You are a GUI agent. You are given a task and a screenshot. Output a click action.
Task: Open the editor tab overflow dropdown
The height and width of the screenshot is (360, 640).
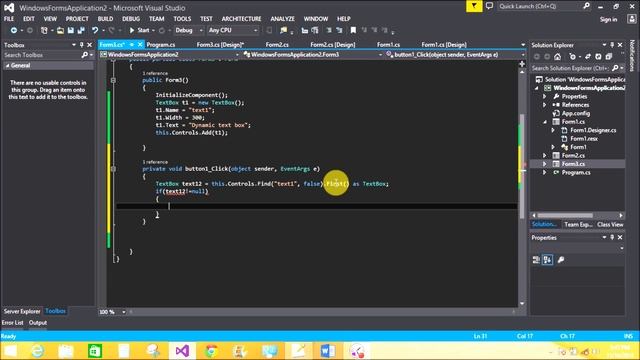click(x=523, y=44)
